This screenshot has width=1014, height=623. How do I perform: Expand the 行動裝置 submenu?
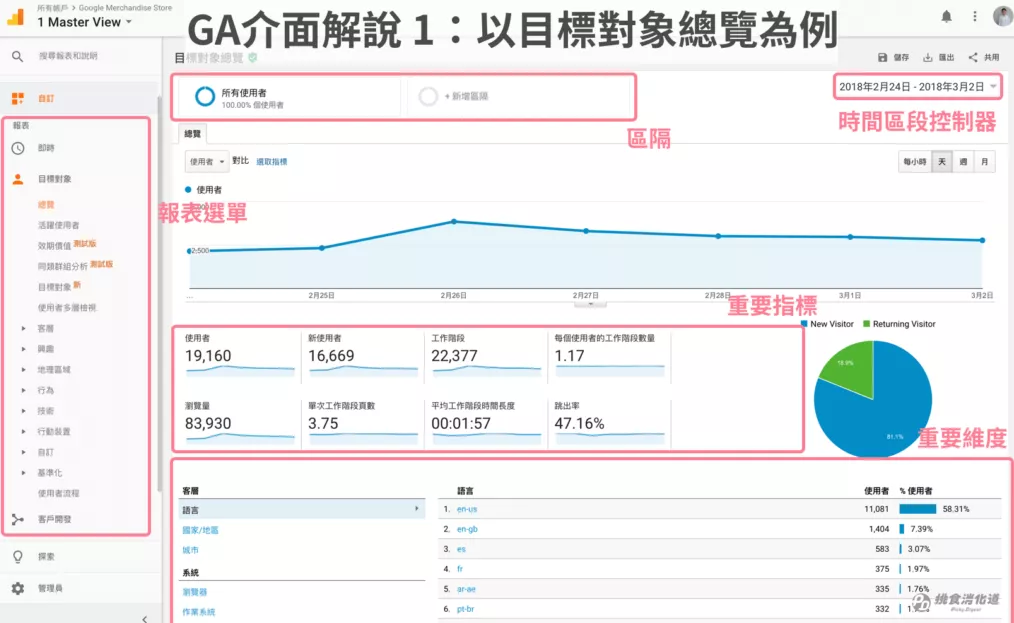24,432
